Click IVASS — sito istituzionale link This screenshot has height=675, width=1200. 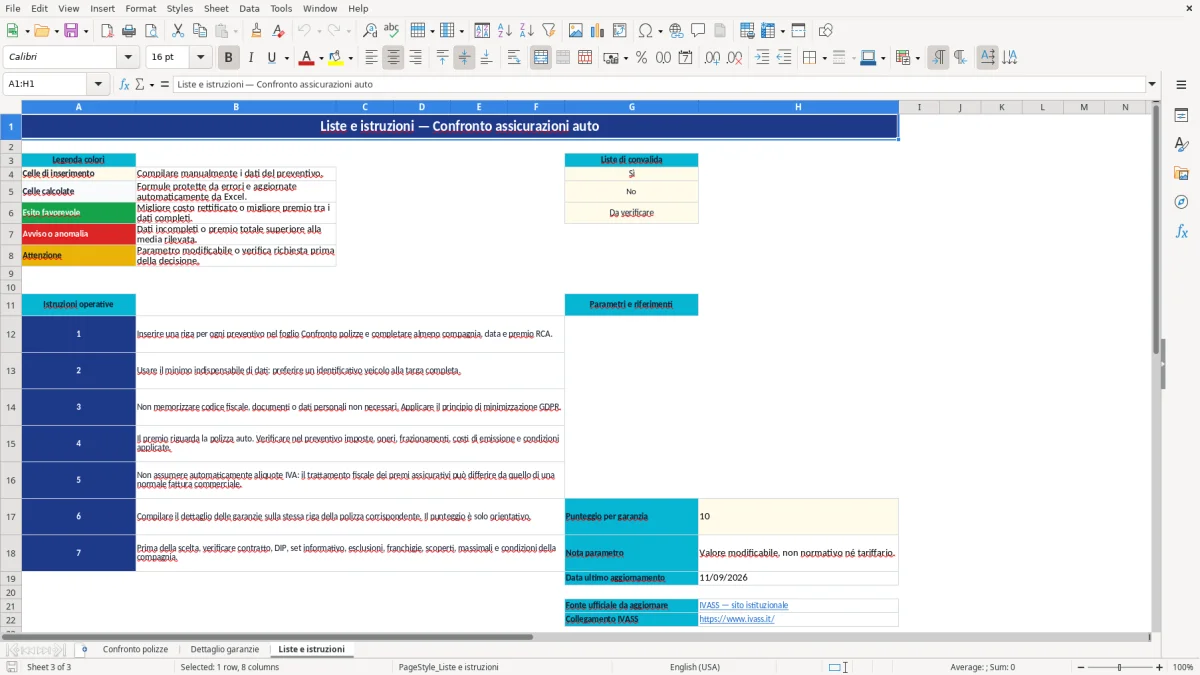pyautogui.click(x=744, y=605)
